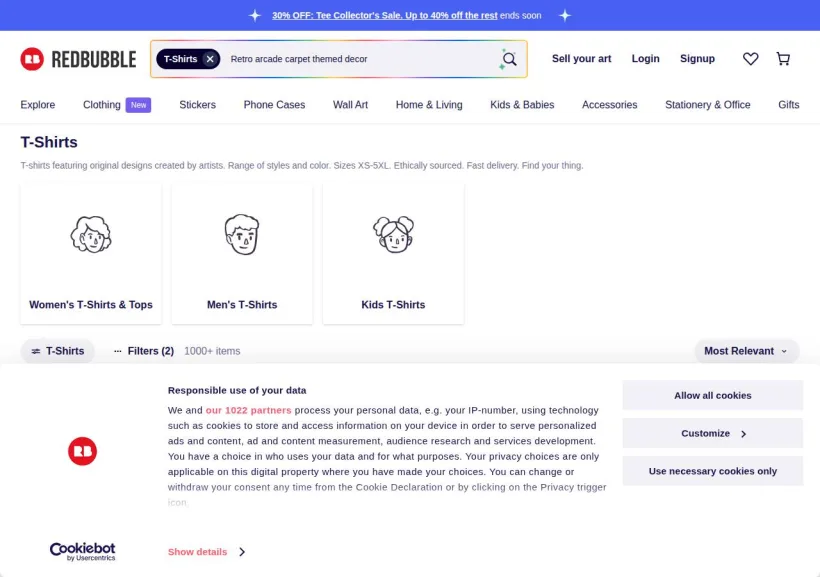Open the Wall Art menu
The image size is (820, 577).
point(350,105)
